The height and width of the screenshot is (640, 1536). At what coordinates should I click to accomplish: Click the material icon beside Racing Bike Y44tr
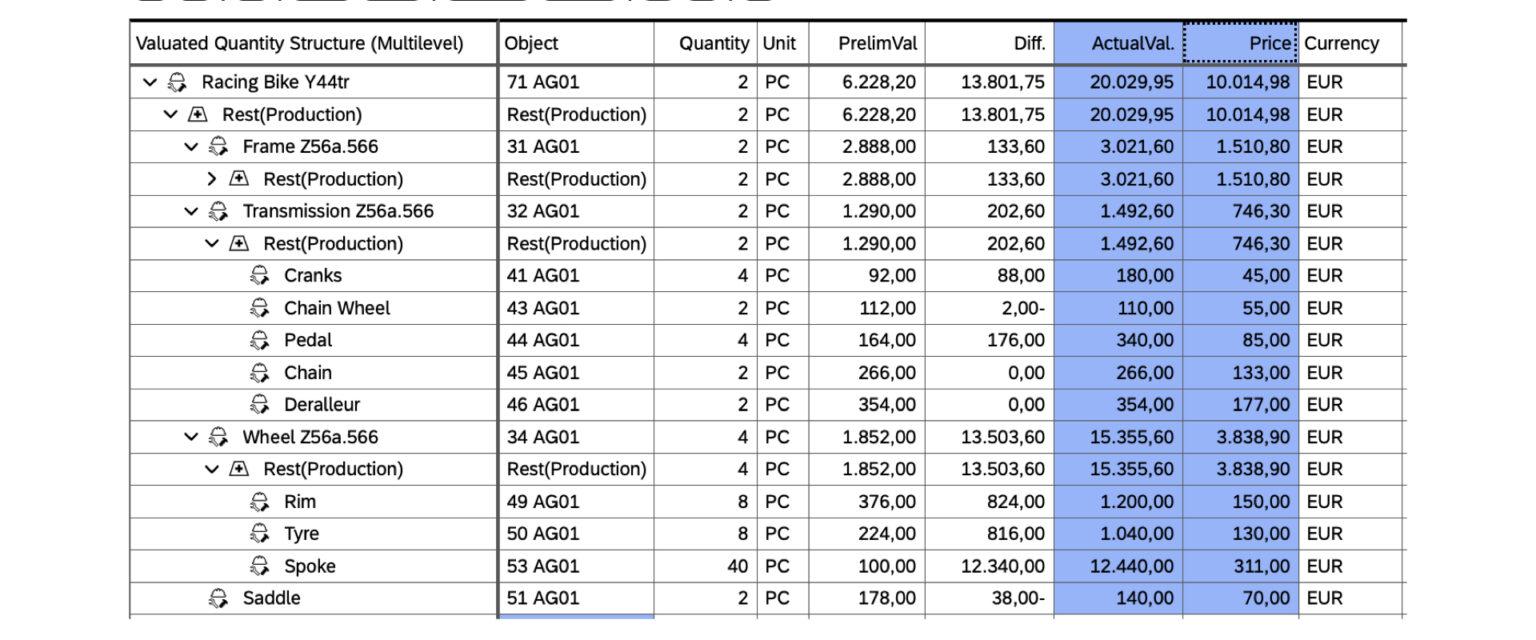(x=178, y=82)
